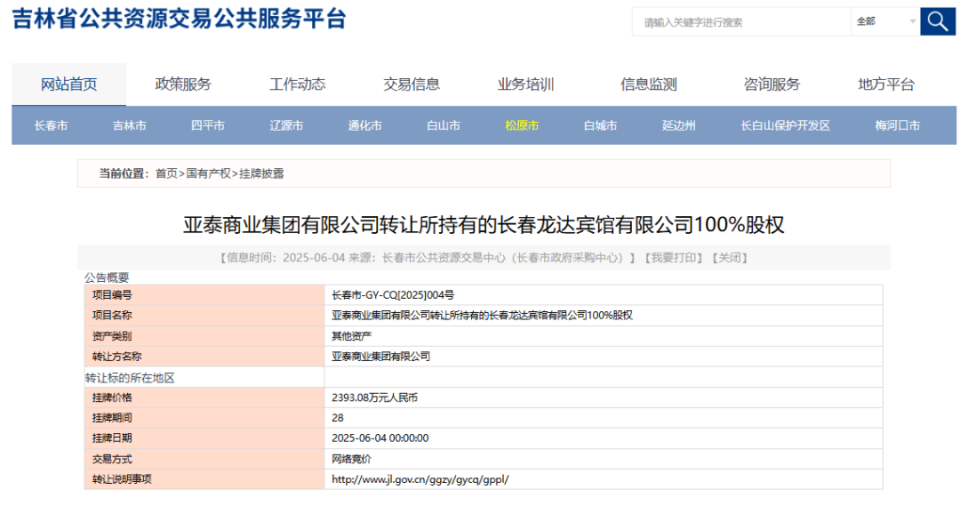Image resolution: width=960 pixels, height=514 pixels.
Task: Click trading method value 网络竞价
Action: pyautogui.click(x=351, y=459)
